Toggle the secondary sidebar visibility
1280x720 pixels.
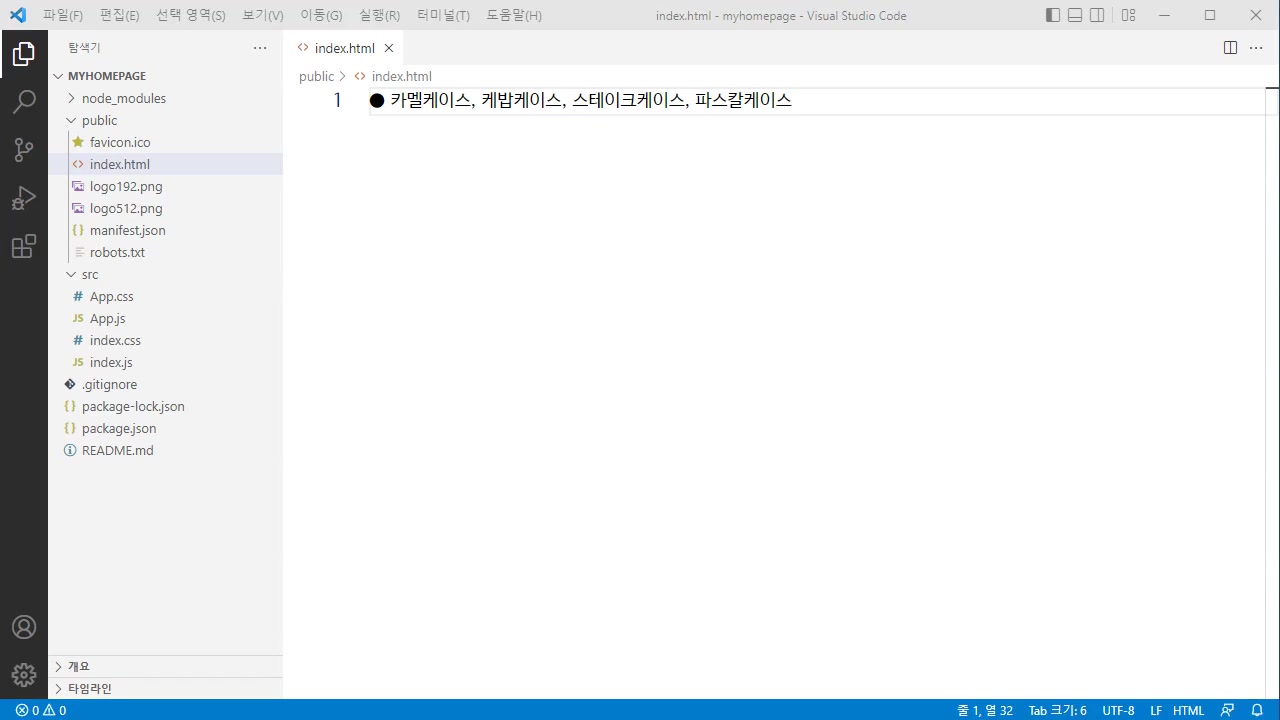point(1096,15)
